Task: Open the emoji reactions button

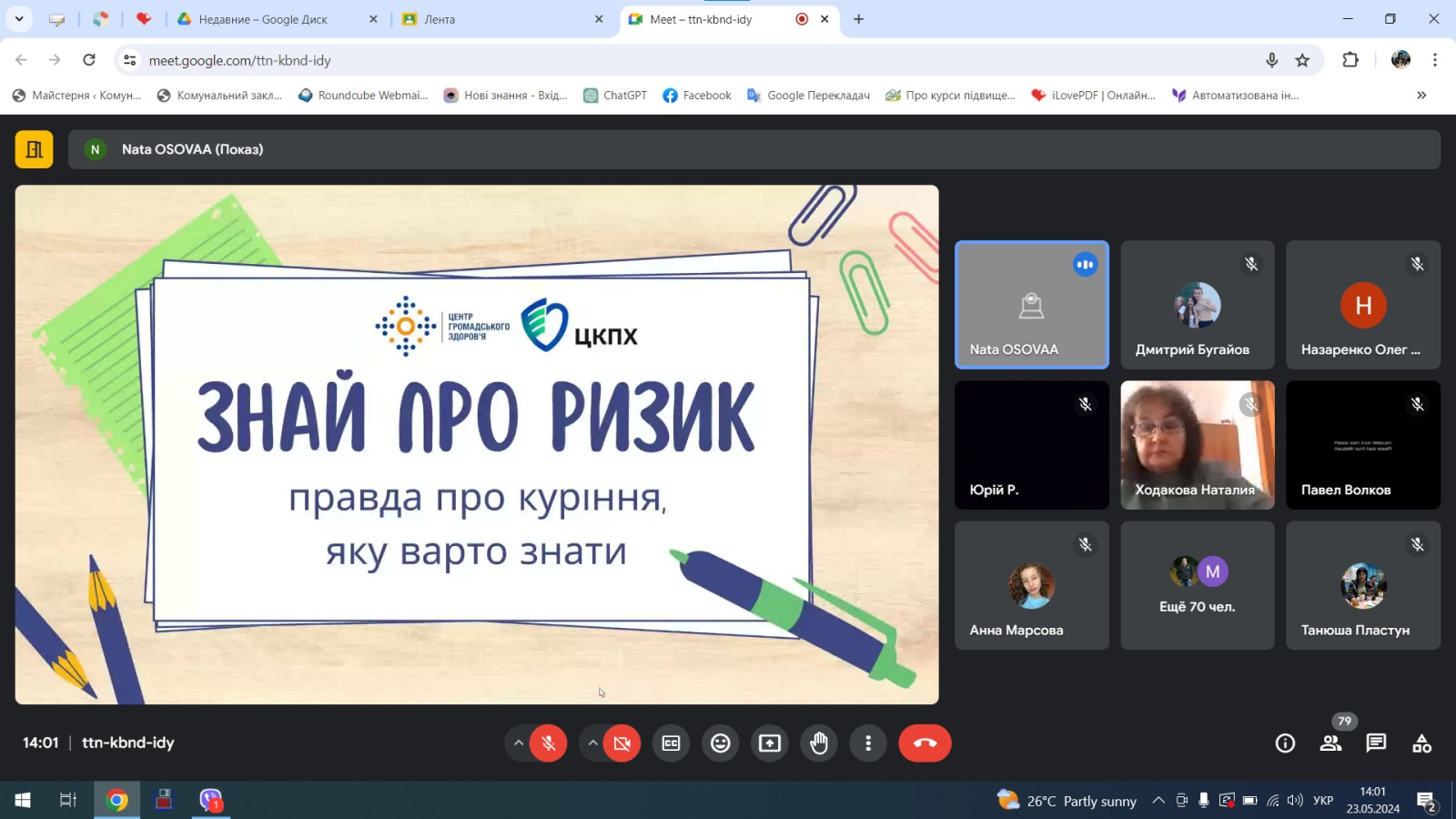Action: click(720, 743)
